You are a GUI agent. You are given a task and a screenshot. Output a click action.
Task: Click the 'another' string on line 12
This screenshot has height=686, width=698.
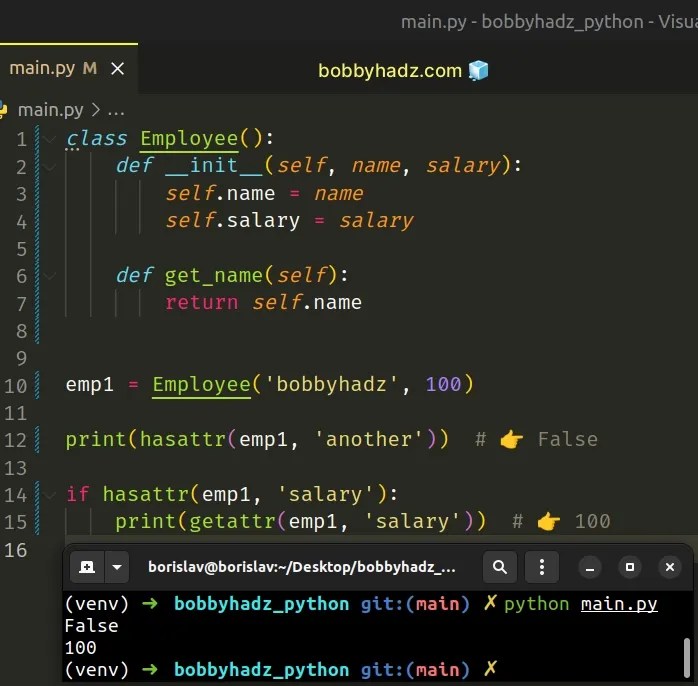point(369,439)
